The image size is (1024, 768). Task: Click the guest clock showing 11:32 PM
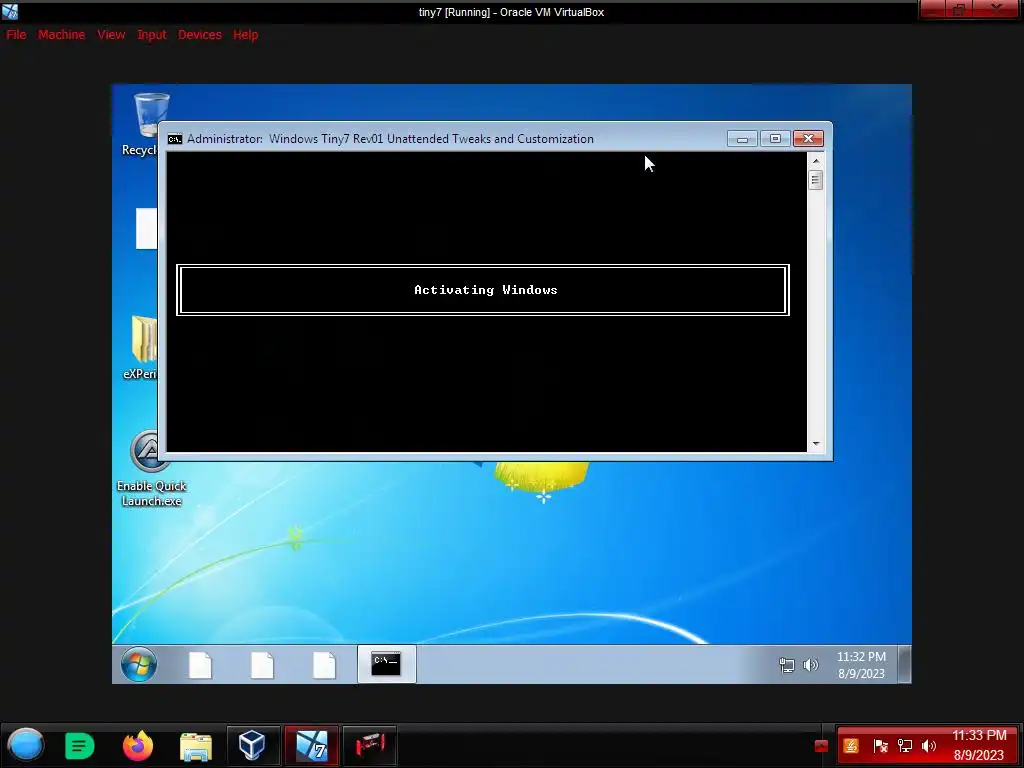pyautogui.click(x=861, y=665)
